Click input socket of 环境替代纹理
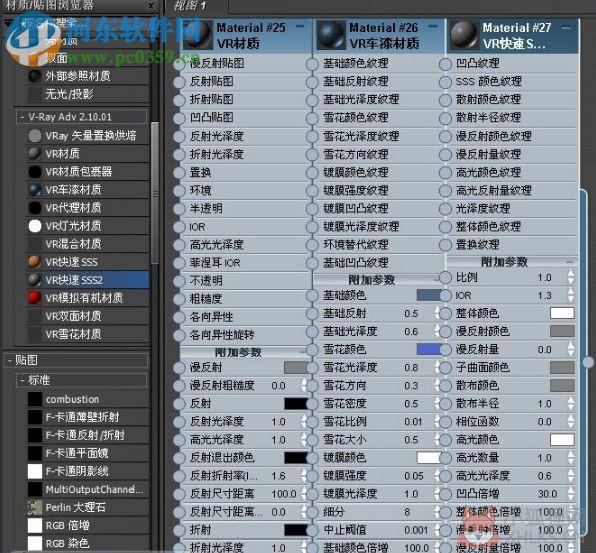Screen dimensions: 596x553 tap(312, 245)
